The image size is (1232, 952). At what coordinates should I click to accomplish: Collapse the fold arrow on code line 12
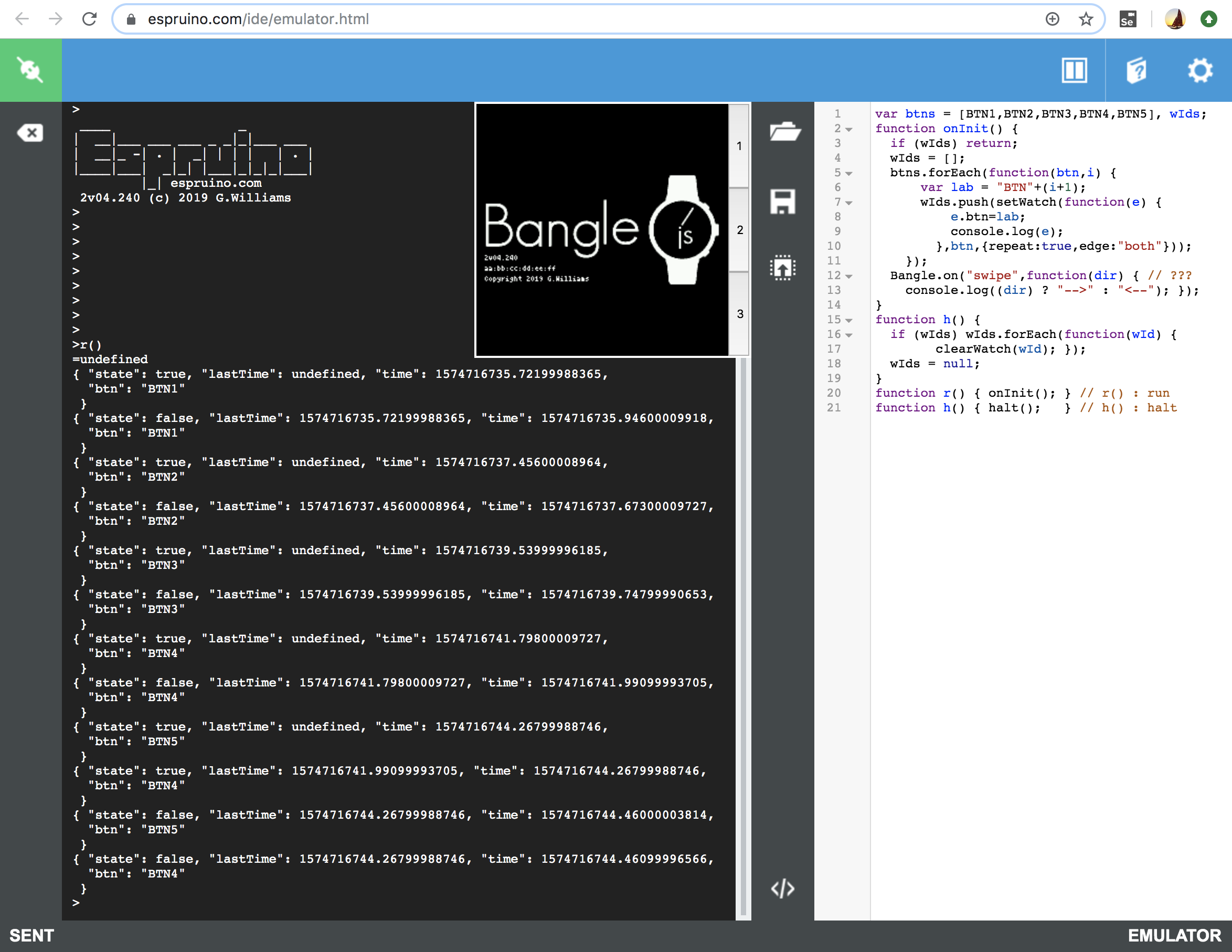[849, 276]
